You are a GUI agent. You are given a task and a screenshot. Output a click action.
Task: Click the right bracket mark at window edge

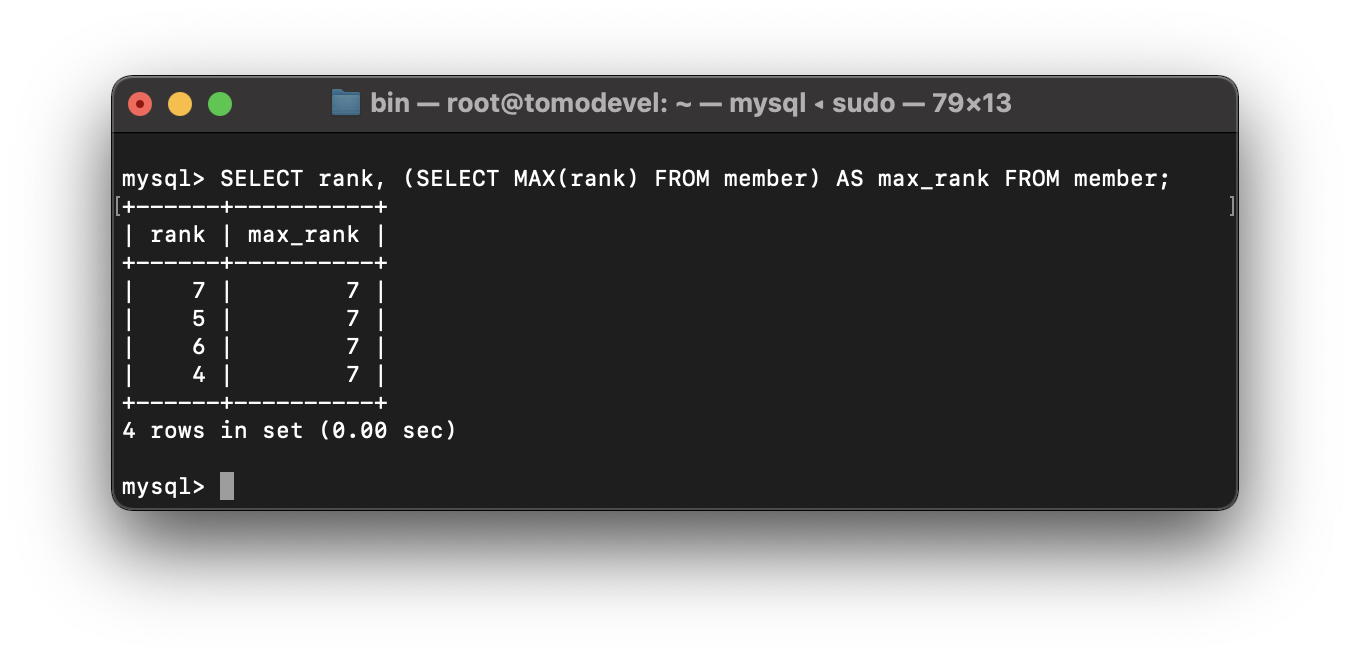coord(1232,206)
